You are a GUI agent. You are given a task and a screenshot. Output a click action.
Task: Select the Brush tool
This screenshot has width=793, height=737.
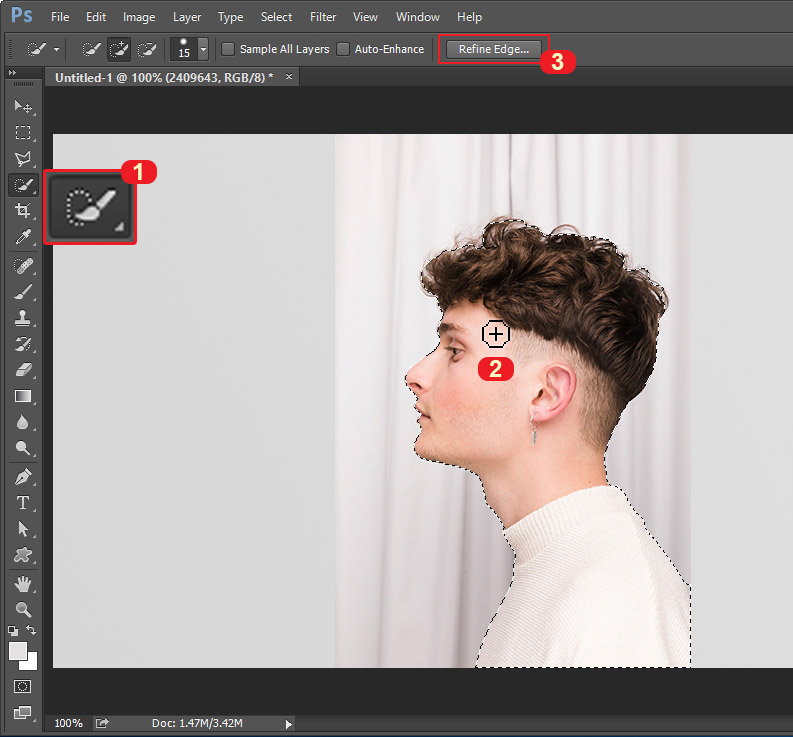click(23, 292)
